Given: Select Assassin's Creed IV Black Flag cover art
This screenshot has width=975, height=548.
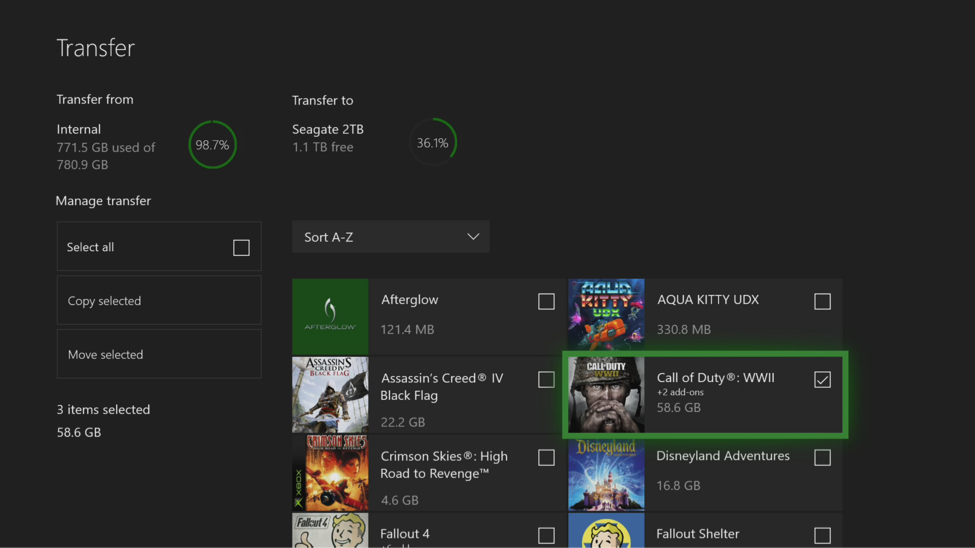Looking at the screenshot, I should point(330,394).
